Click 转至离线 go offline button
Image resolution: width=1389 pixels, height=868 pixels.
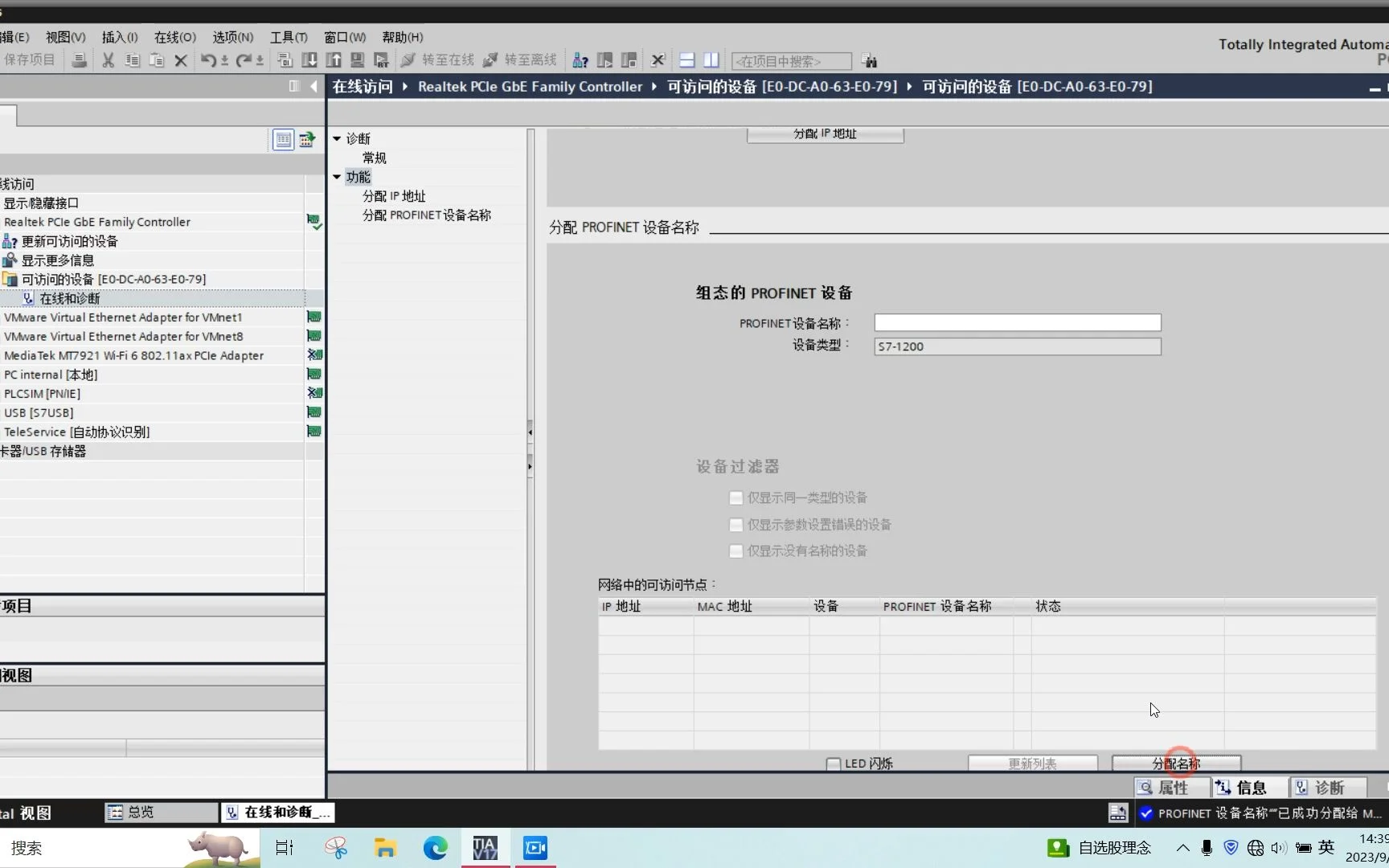click(520, 60)
